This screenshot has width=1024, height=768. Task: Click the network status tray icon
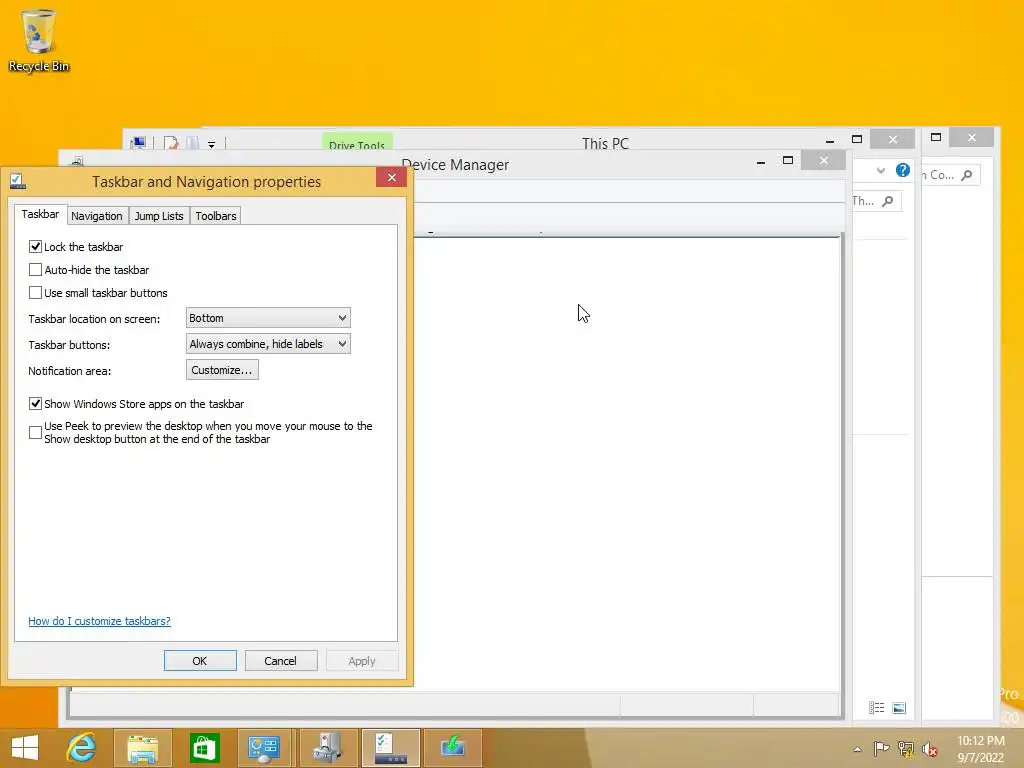pyautogui.click(x=906, y=749)
